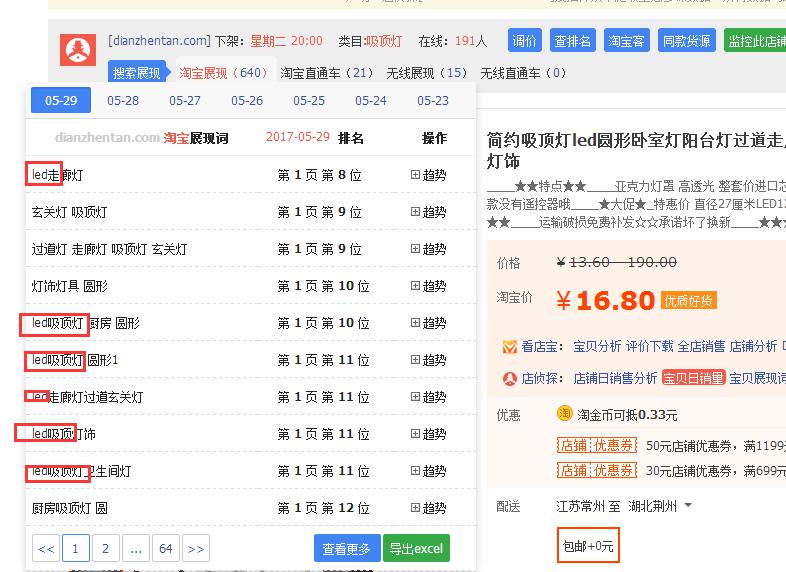Switch to the 05-28 date tab

(123, 101)
